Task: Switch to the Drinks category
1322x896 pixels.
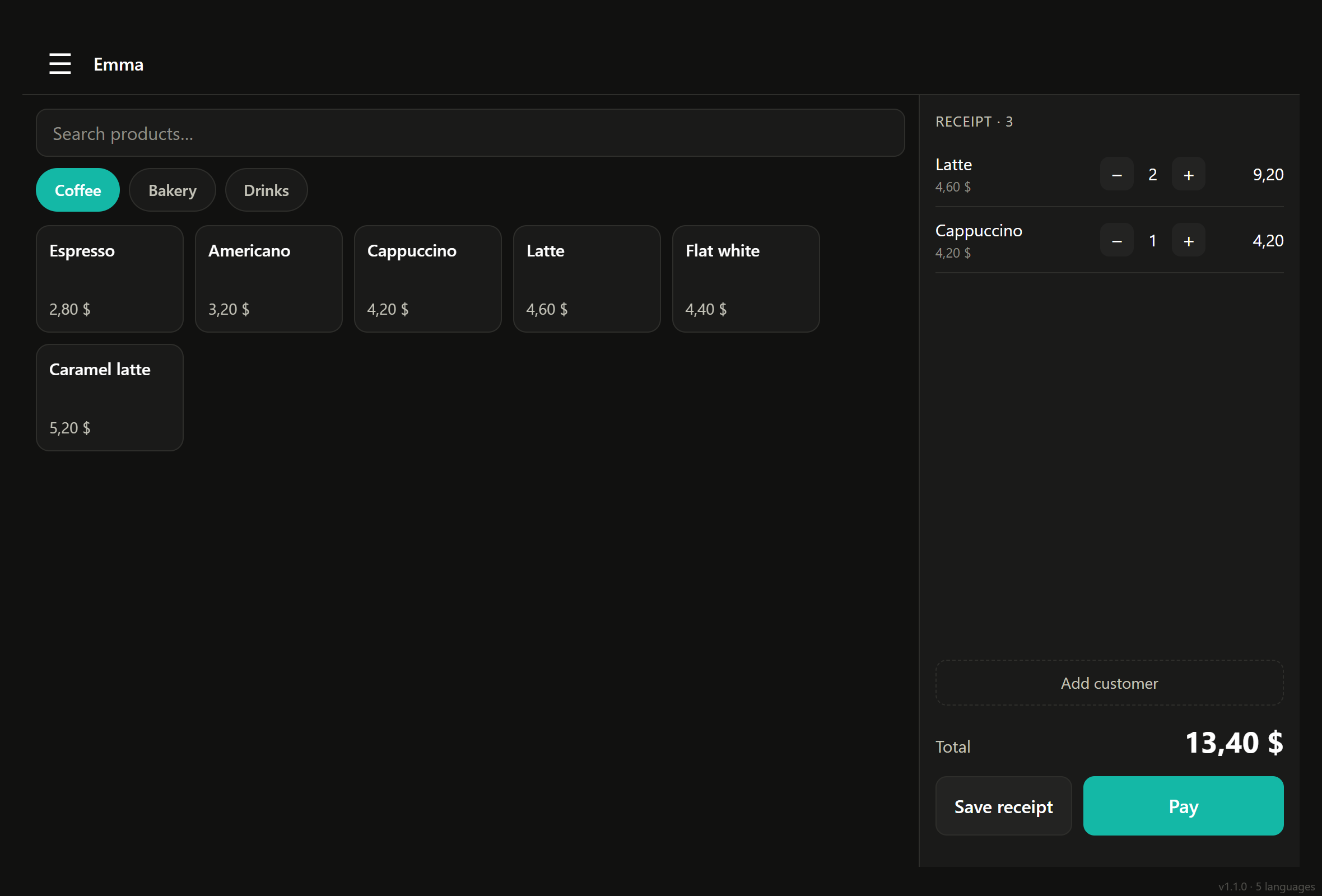Action: 266,190
